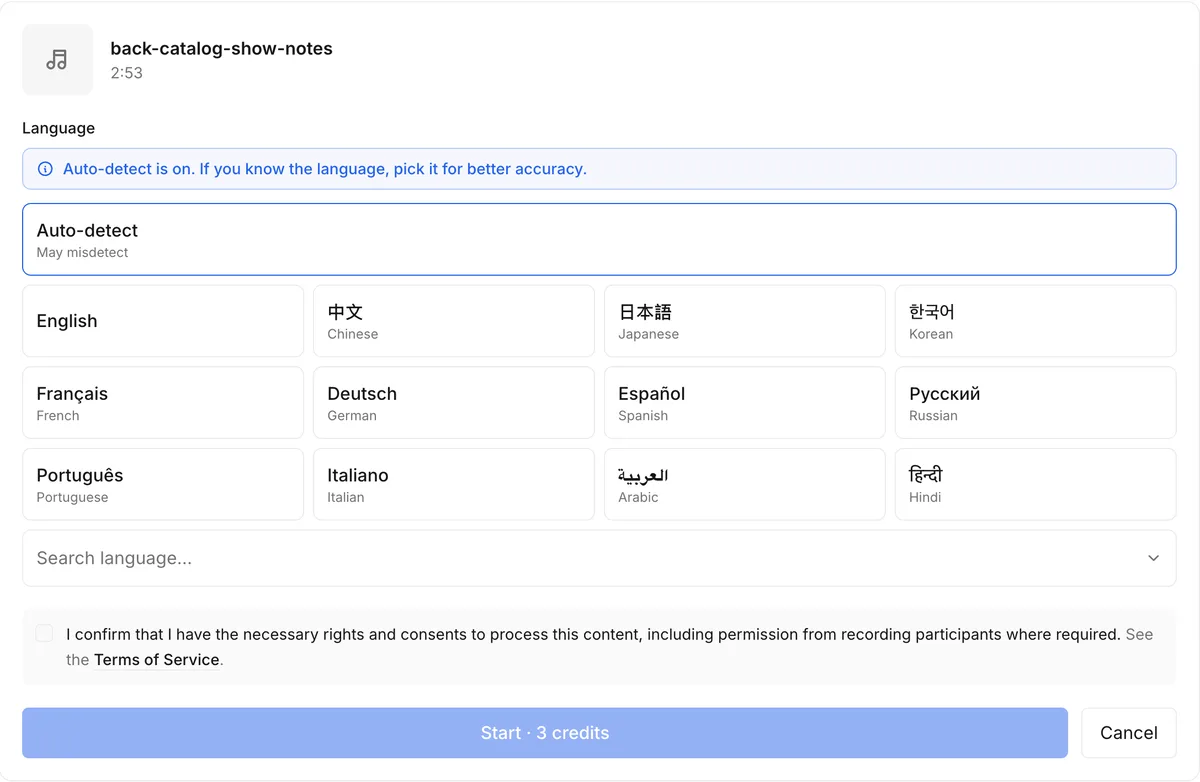This screenshot has width=1200, height=782.
Task: Choose Chinese as the language
Action: (x=454, y=321)
